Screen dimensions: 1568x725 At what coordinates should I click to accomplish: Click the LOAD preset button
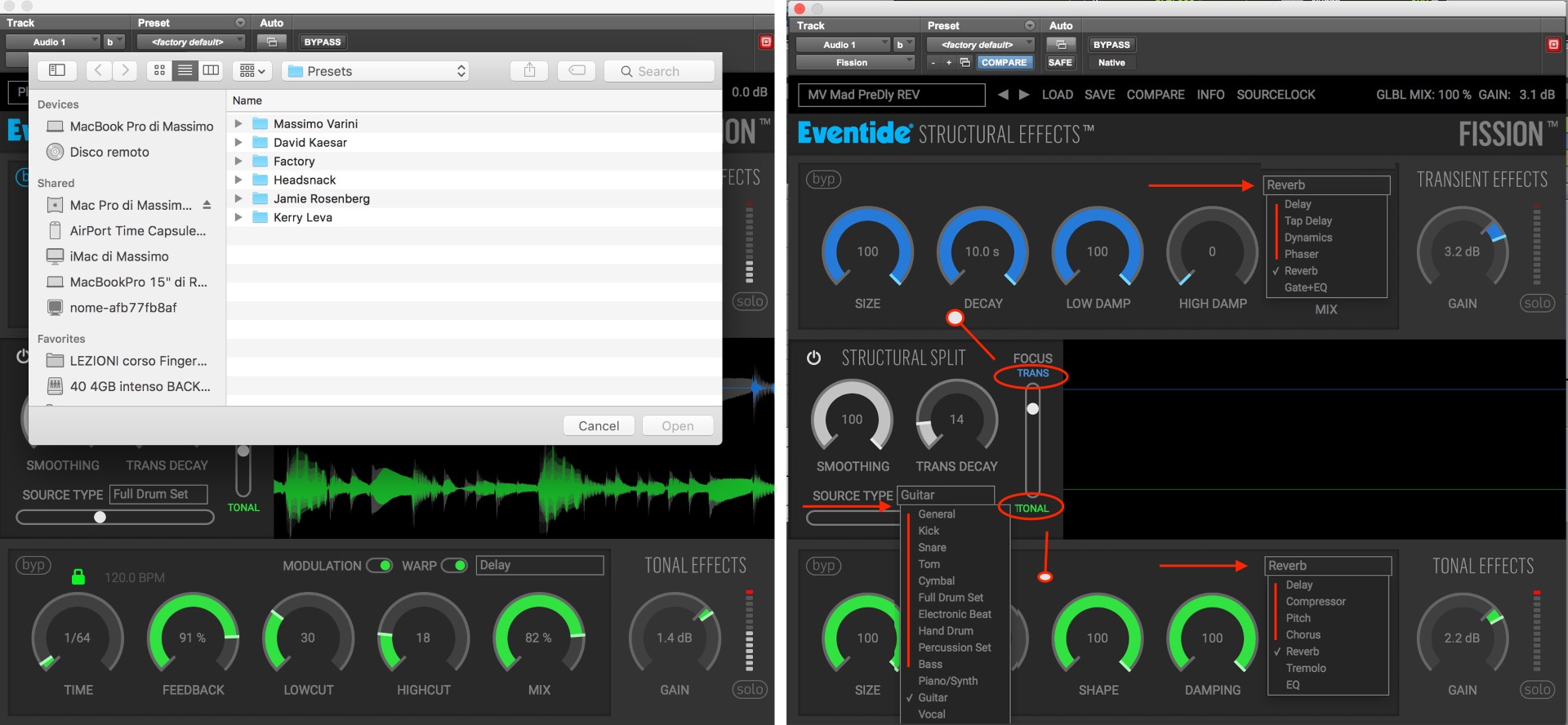[1057, 95]
